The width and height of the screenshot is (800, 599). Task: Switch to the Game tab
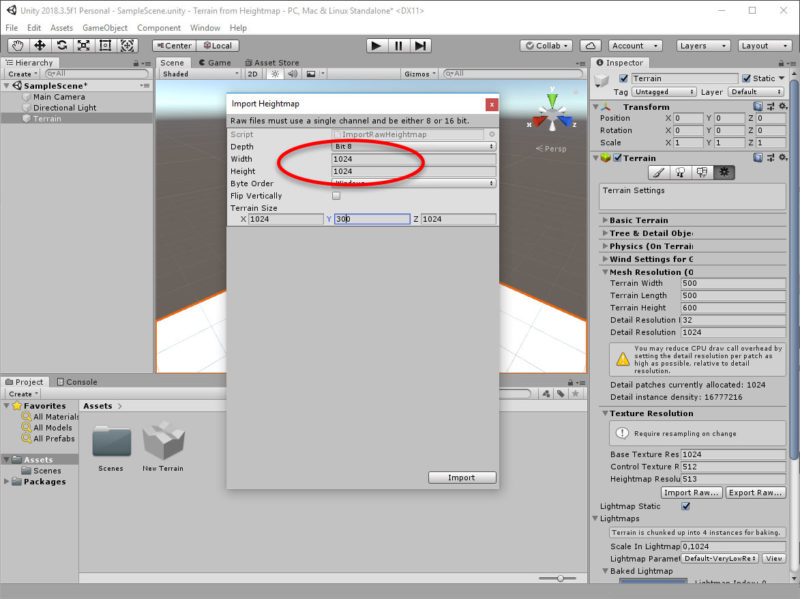click(x=215, y=63)
